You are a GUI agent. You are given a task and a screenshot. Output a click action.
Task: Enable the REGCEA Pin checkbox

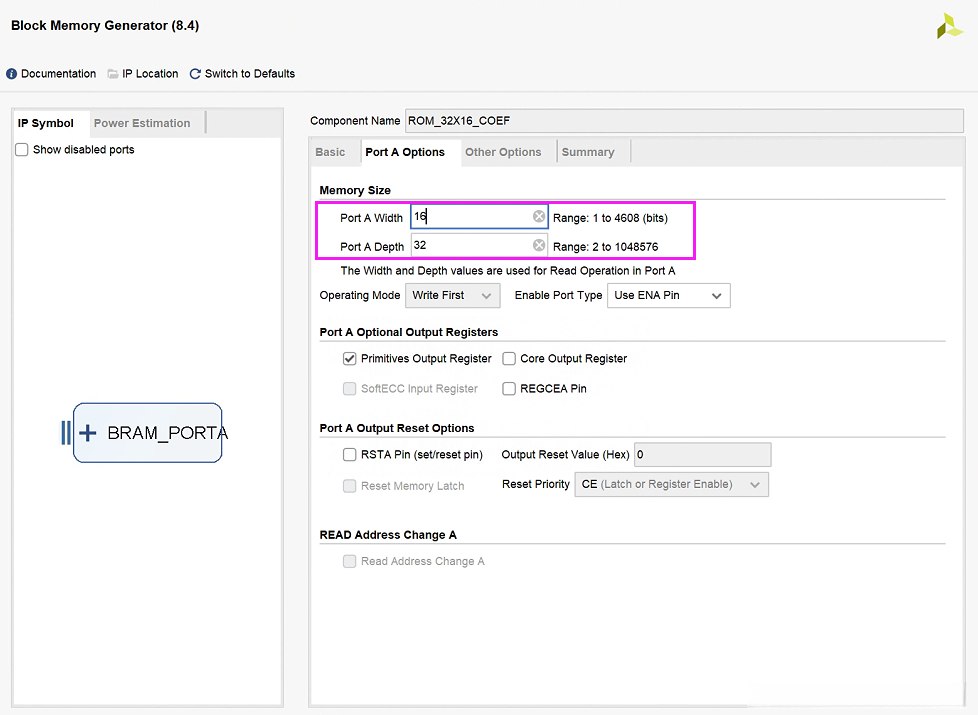pos(509,389)
